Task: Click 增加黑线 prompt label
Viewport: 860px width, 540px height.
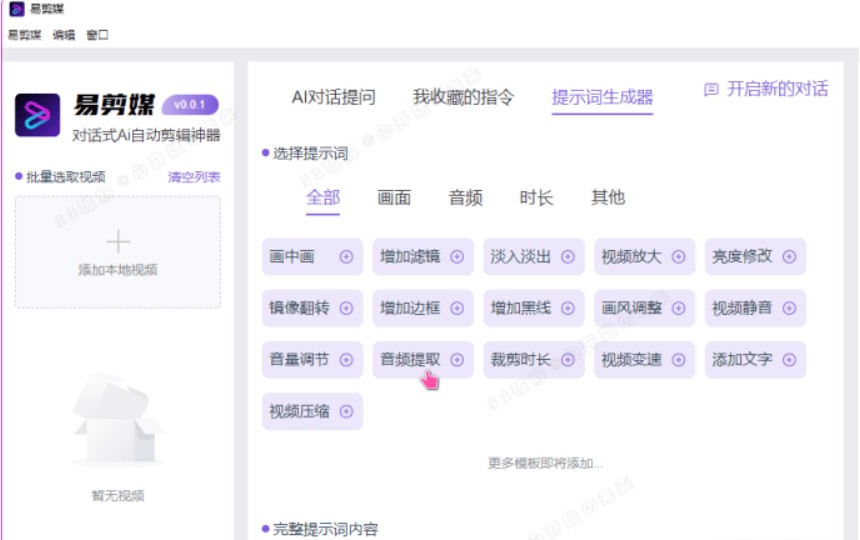Action: pos(520,308)
